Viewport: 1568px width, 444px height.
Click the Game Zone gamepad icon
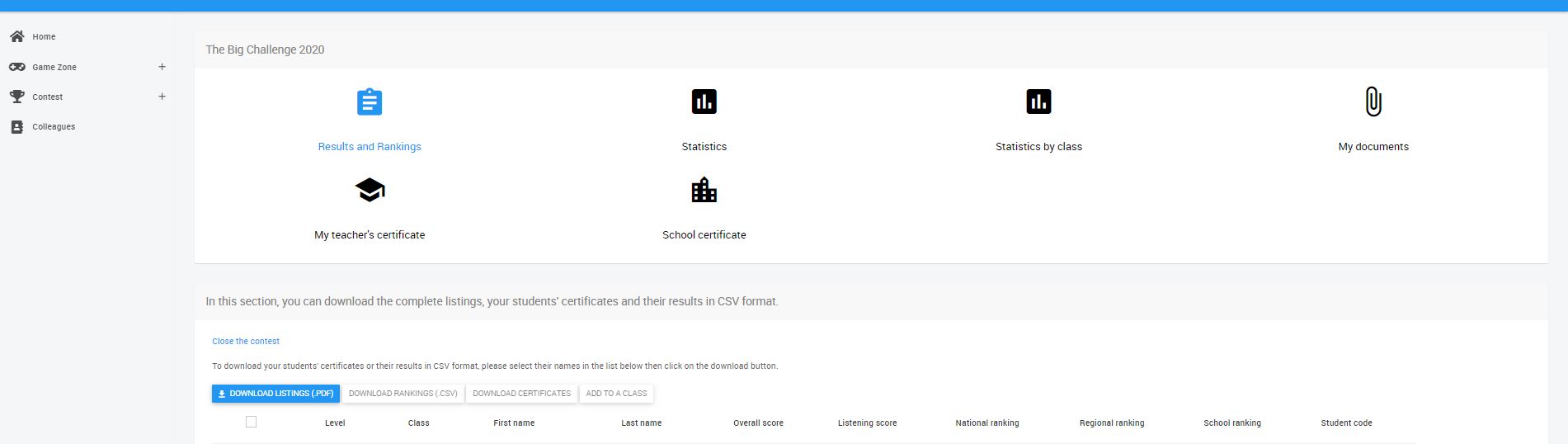tap(16, 67)
